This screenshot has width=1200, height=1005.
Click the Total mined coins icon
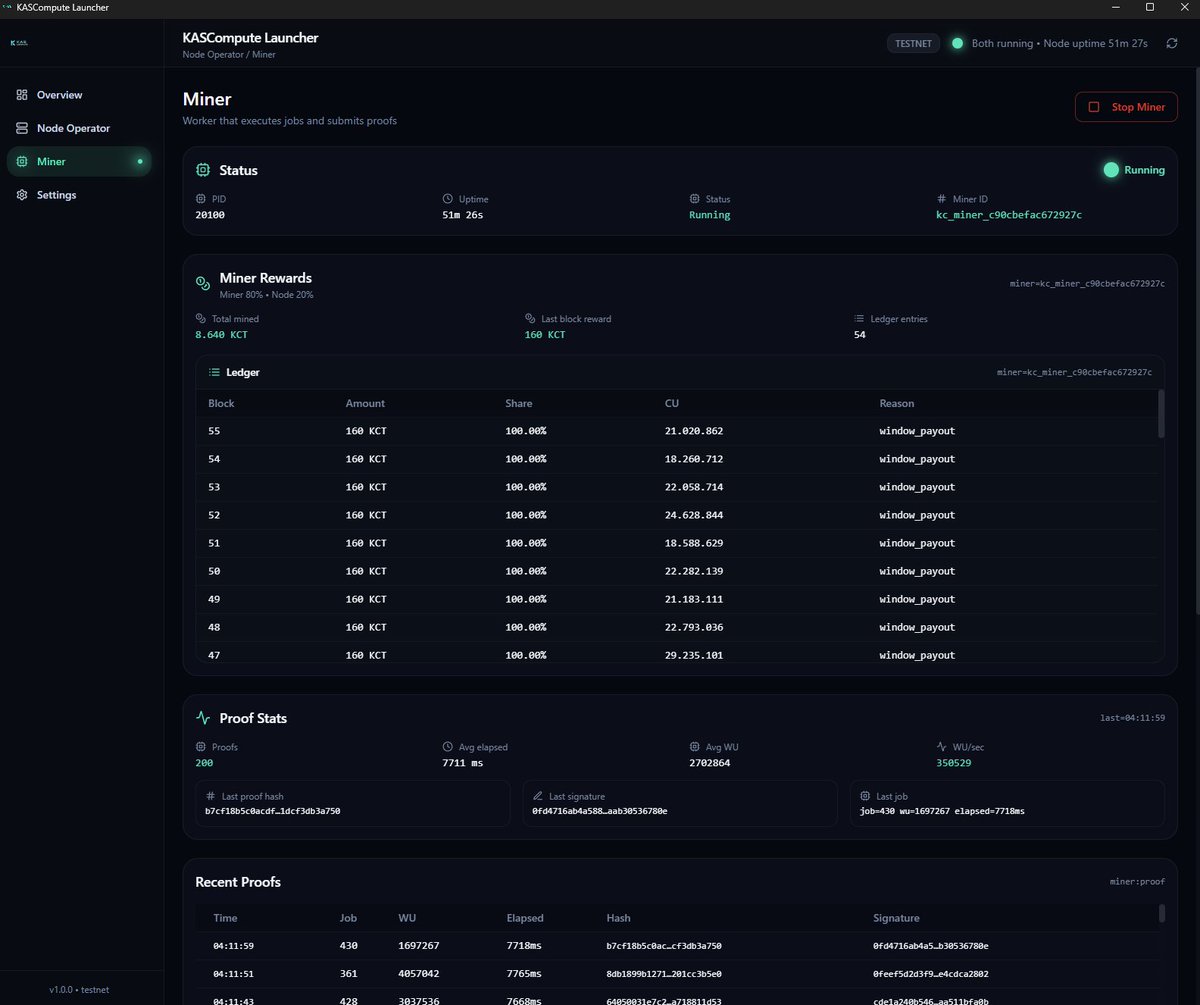point(200,319)
